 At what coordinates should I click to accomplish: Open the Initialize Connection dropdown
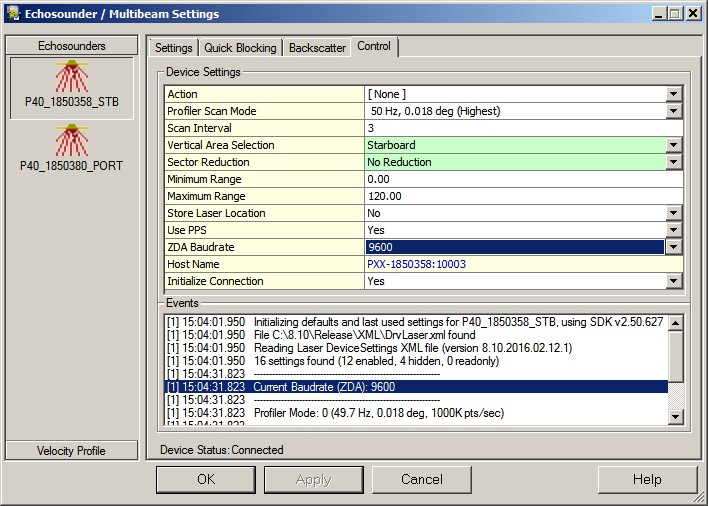coord(674,281)
